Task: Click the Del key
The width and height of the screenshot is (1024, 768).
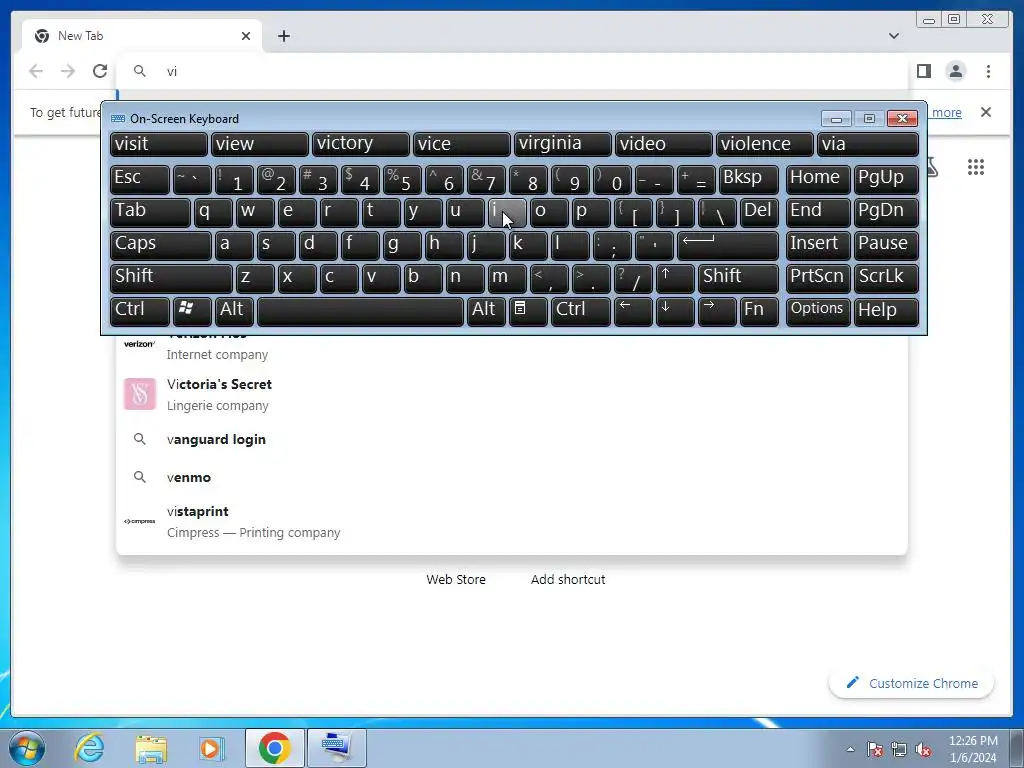Action: click(759, 213)
